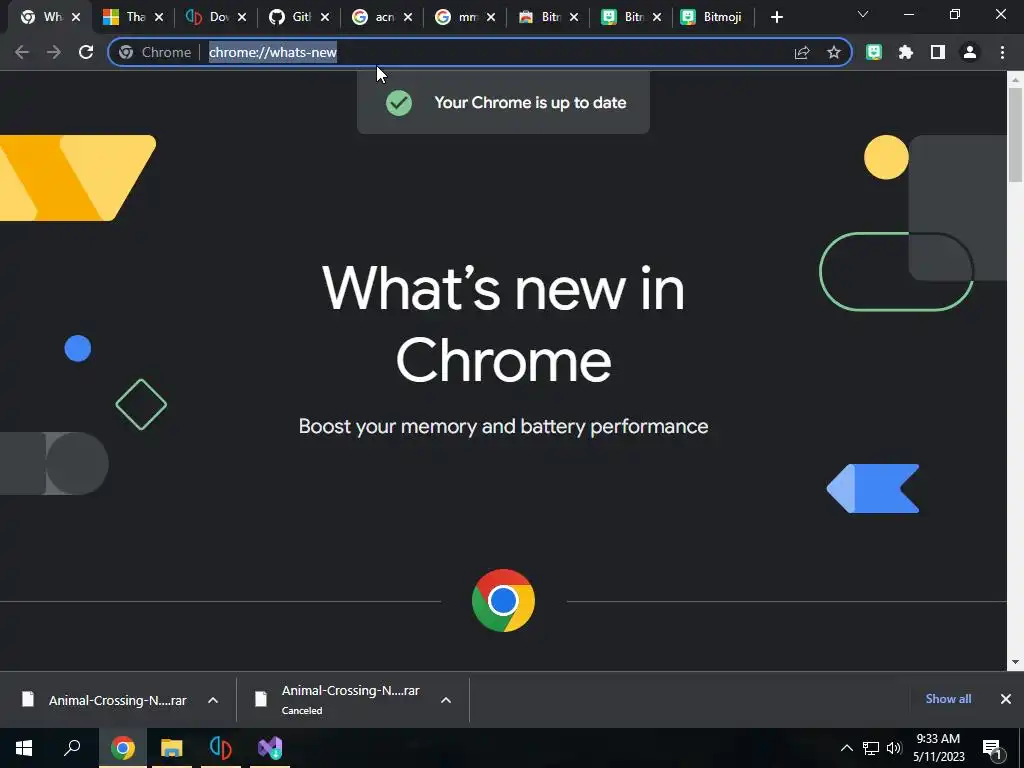This screenshot has height=768, width=1024.
Task: Expand options for the canceled download
Action: 446,700
